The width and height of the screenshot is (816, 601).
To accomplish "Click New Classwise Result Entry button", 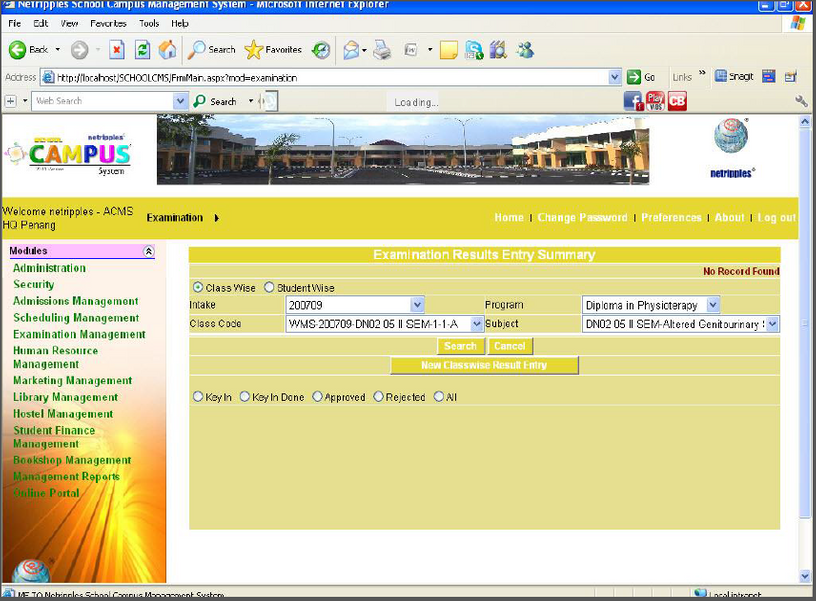I will [x=484, y=365].
